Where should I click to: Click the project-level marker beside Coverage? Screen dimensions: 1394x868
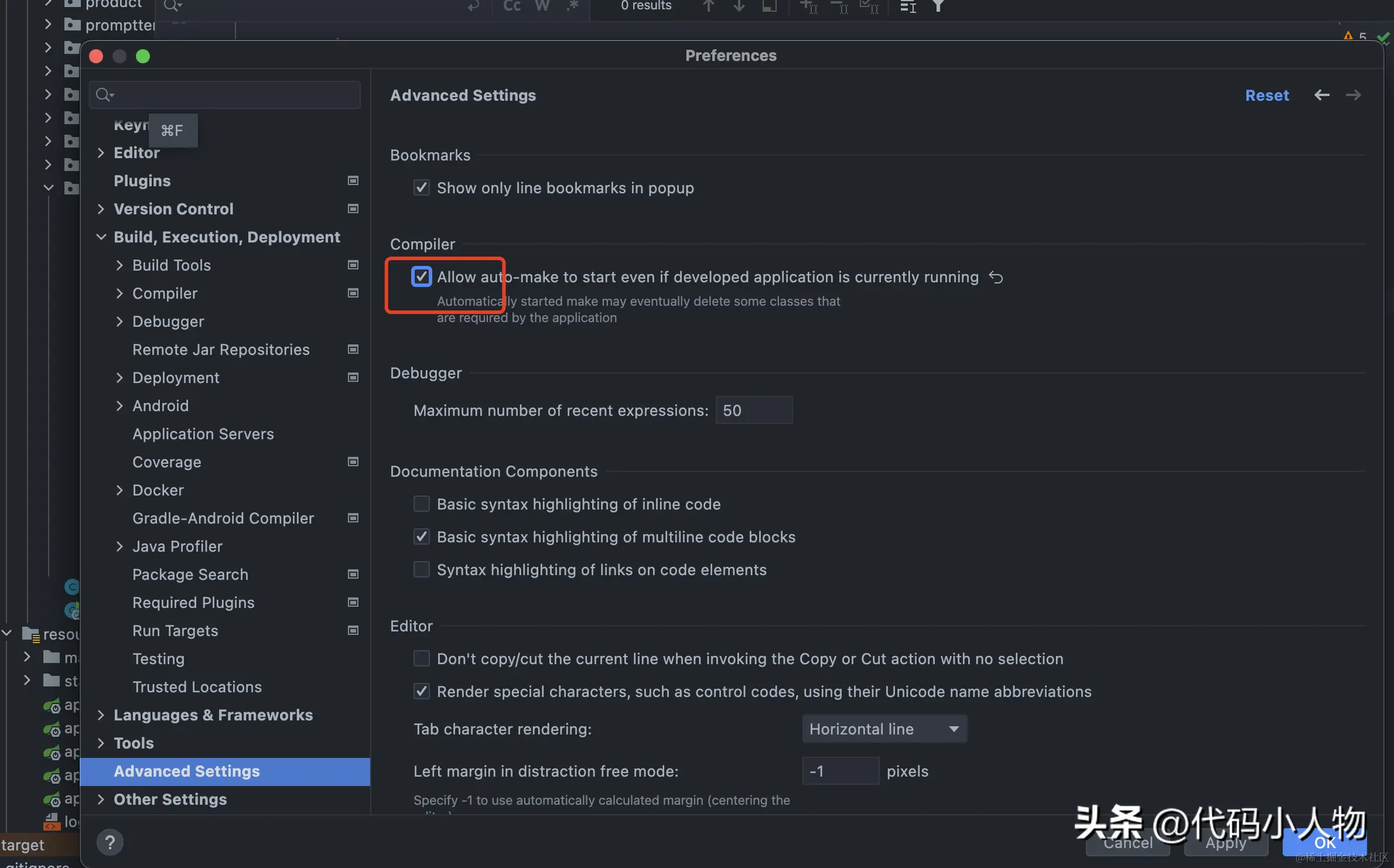pos(353,462)
